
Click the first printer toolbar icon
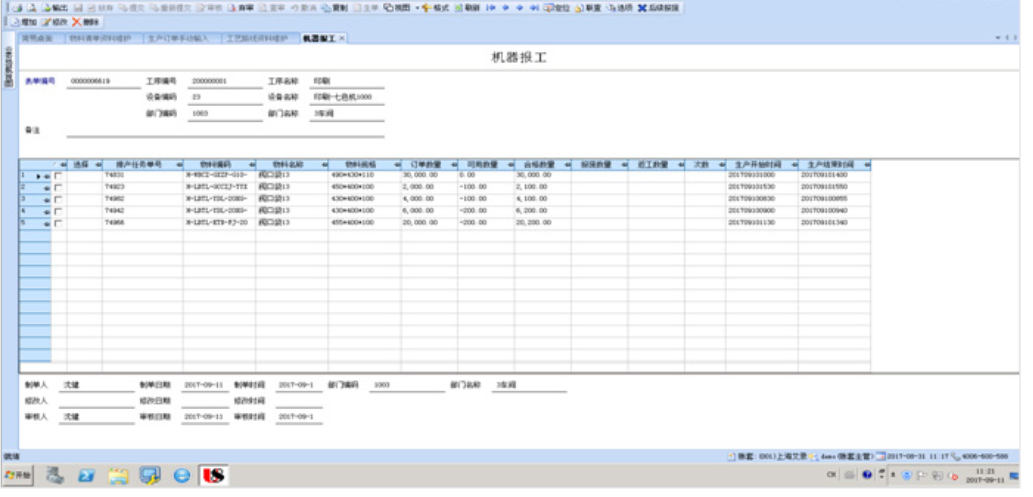[x=16, y=8]
